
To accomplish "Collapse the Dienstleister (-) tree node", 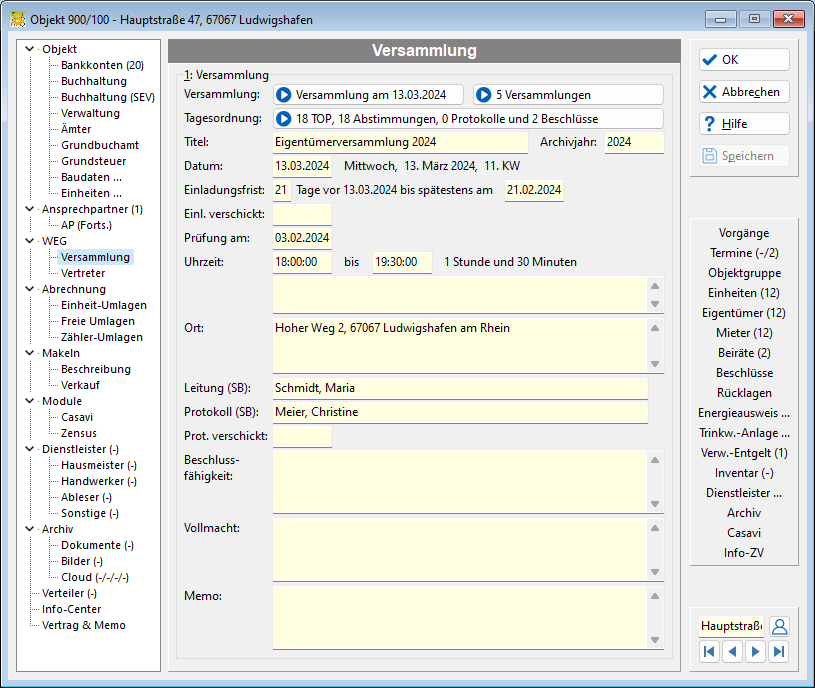I will click(30, 449).
